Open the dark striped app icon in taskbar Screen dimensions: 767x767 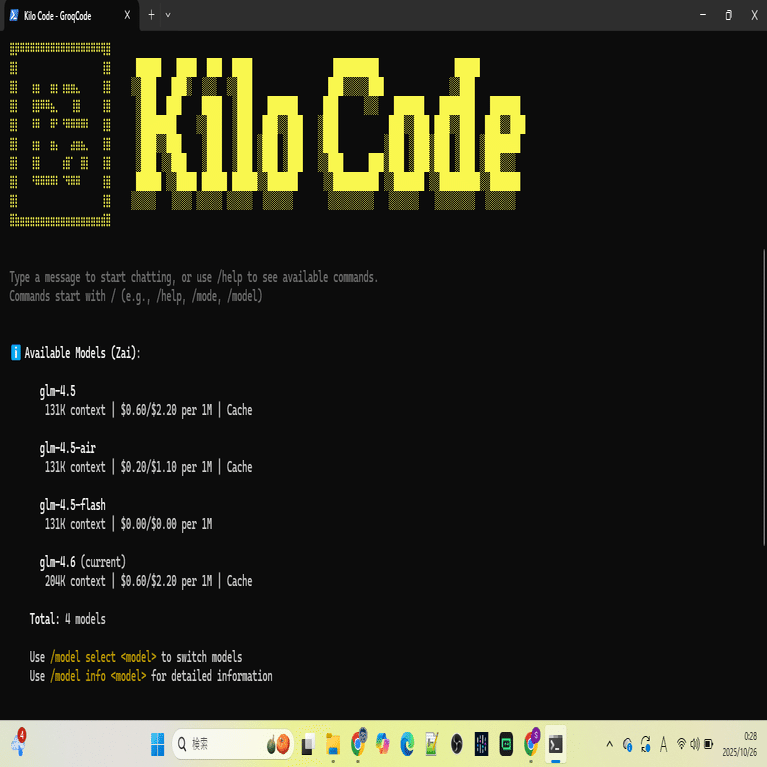[x=481, y=744]
